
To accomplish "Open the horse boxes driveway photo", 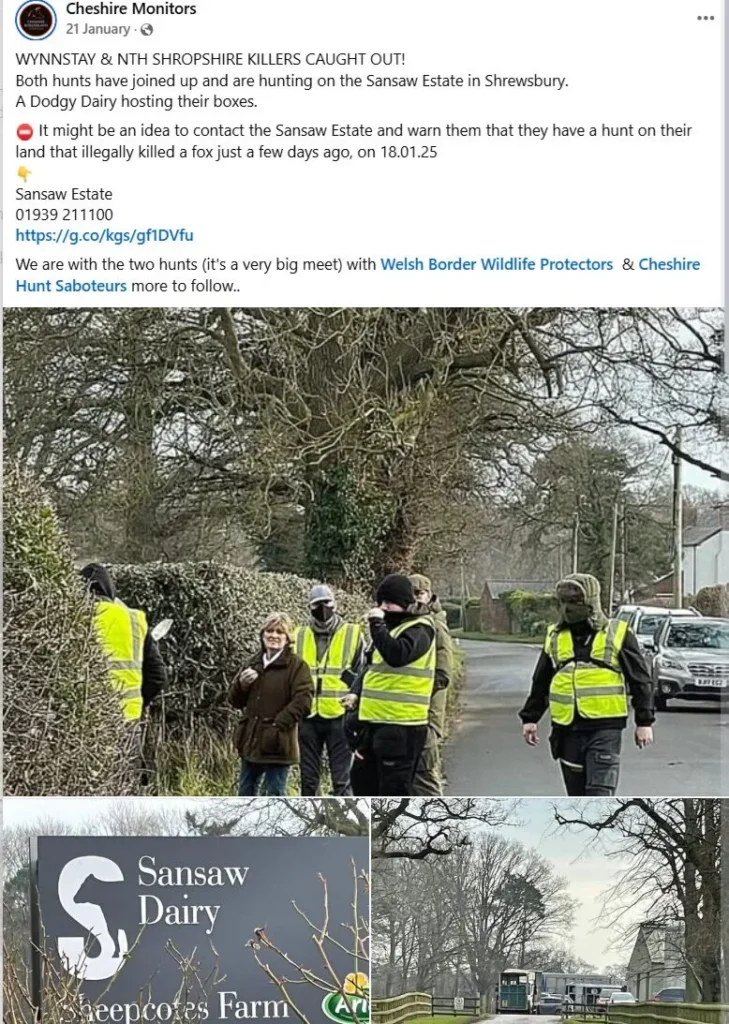I will tap(550, 911).
